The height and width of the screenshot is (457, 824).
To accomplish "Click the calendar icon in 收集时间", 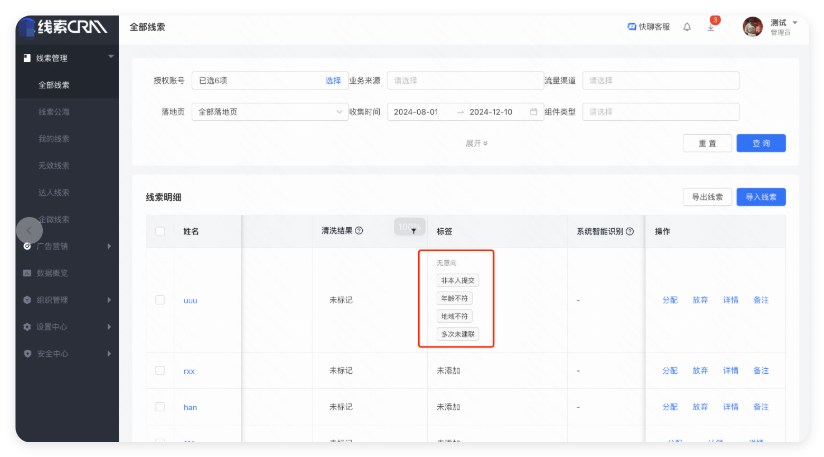I will click(533, 112).
